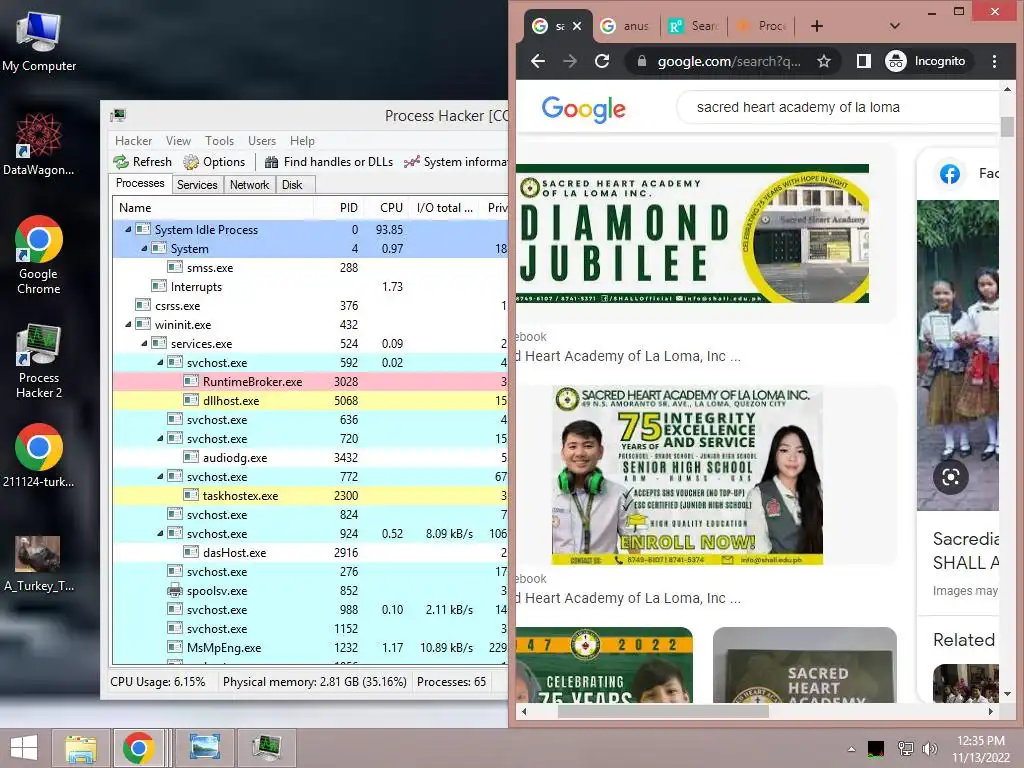1024x768 pixels.
Task: Open the DataWagon desktop shortcut
Action: point(39,144)
